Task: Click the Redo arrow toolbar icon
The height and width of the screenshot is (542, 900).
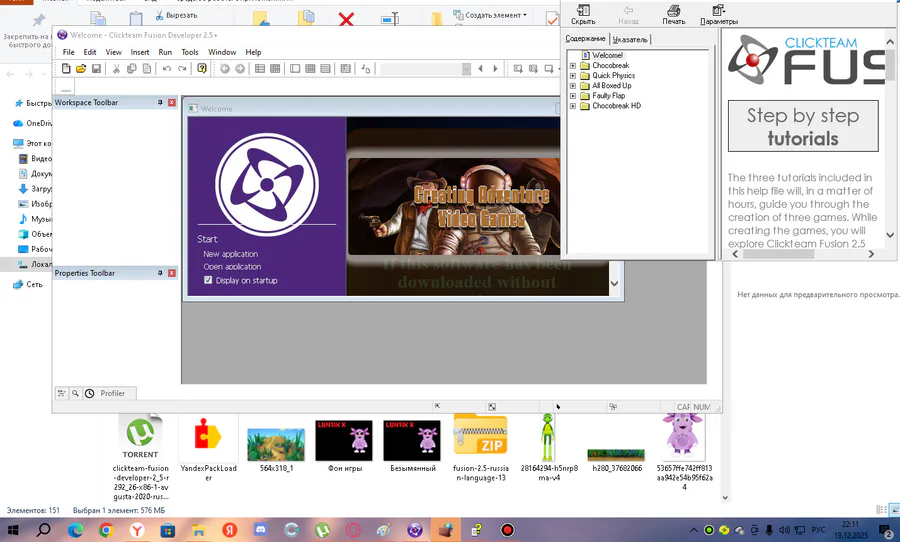Action: coord(182,69)
